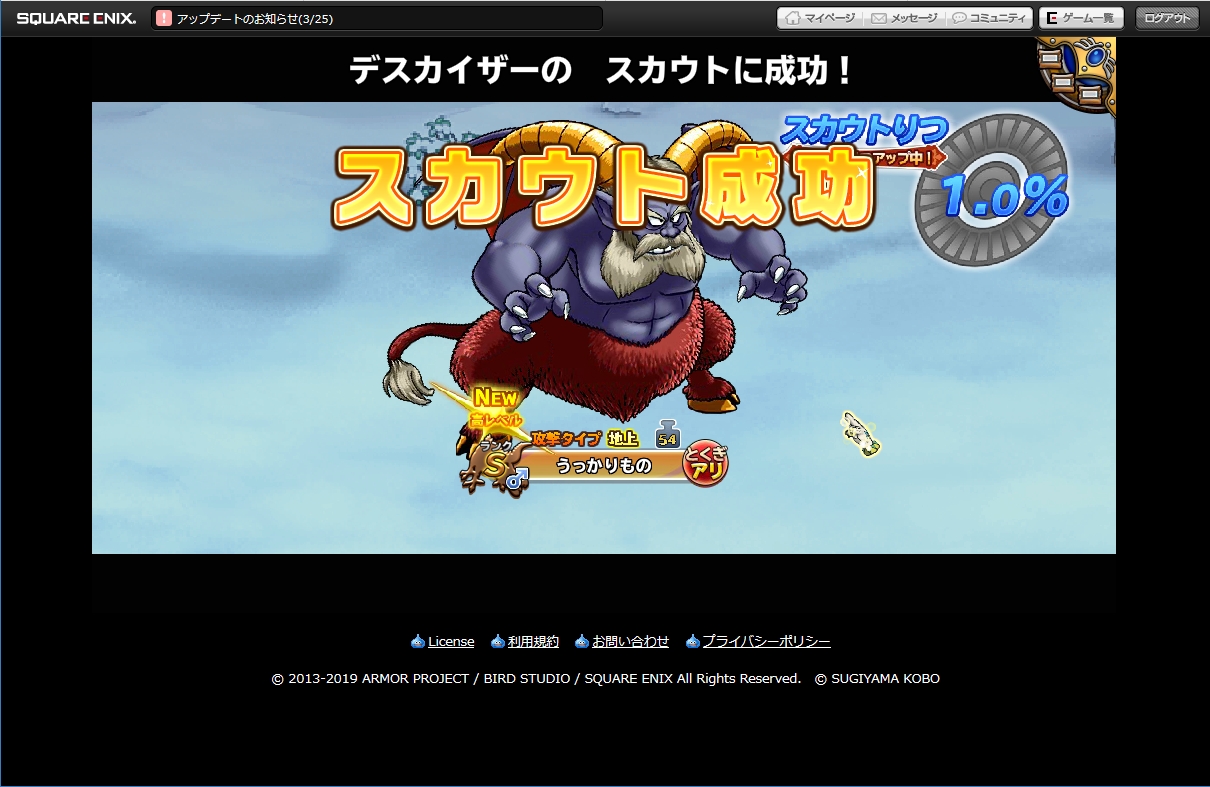Click the rank S emblem
This screenshot has height=787, width=1210.
(x=493, y=465)
